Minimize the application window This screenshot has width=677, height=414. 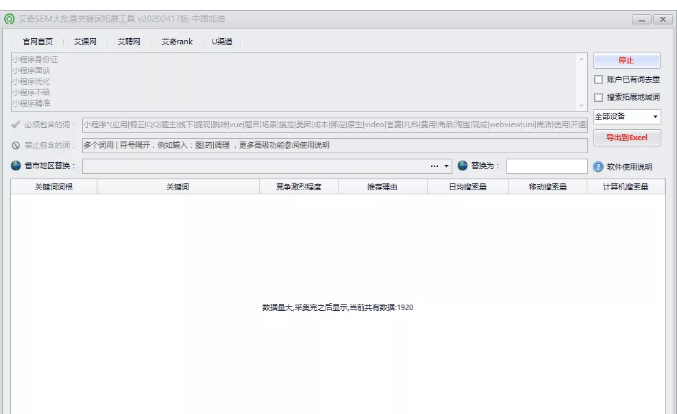pos(642,19)
